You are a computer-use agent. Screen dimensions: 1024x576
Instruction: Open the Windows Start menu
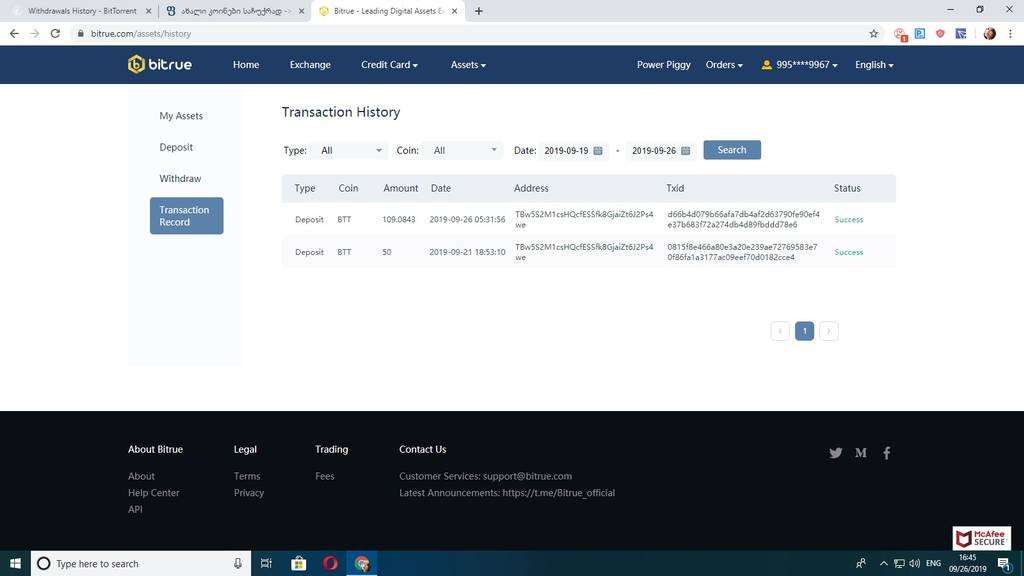[x=15, y=563]
